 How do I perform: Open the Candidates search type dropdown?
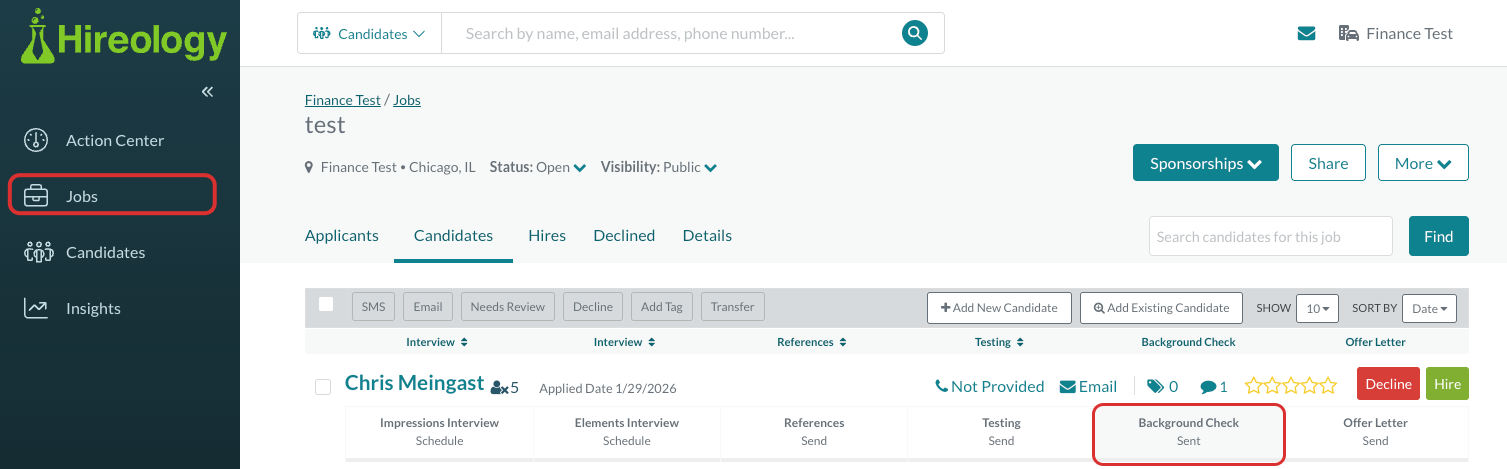tap(369, 33)
